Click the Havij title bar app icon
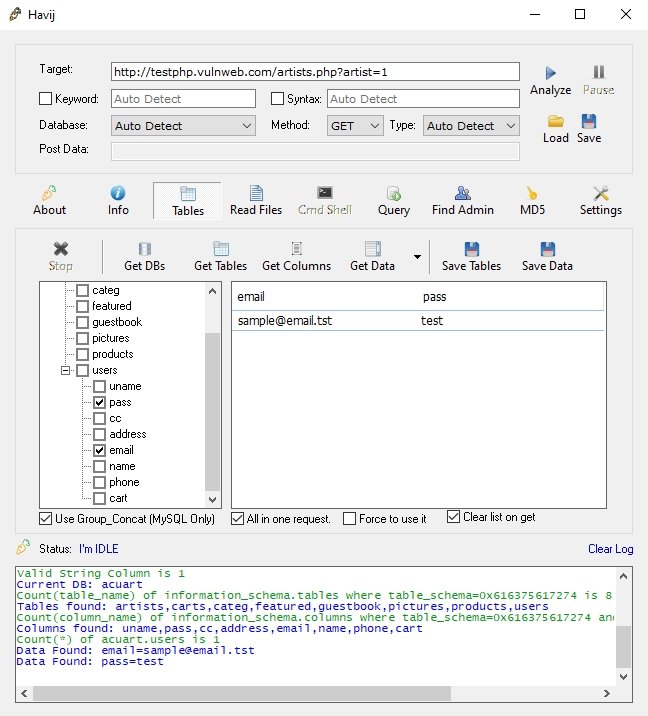 [x=15, y=15]
